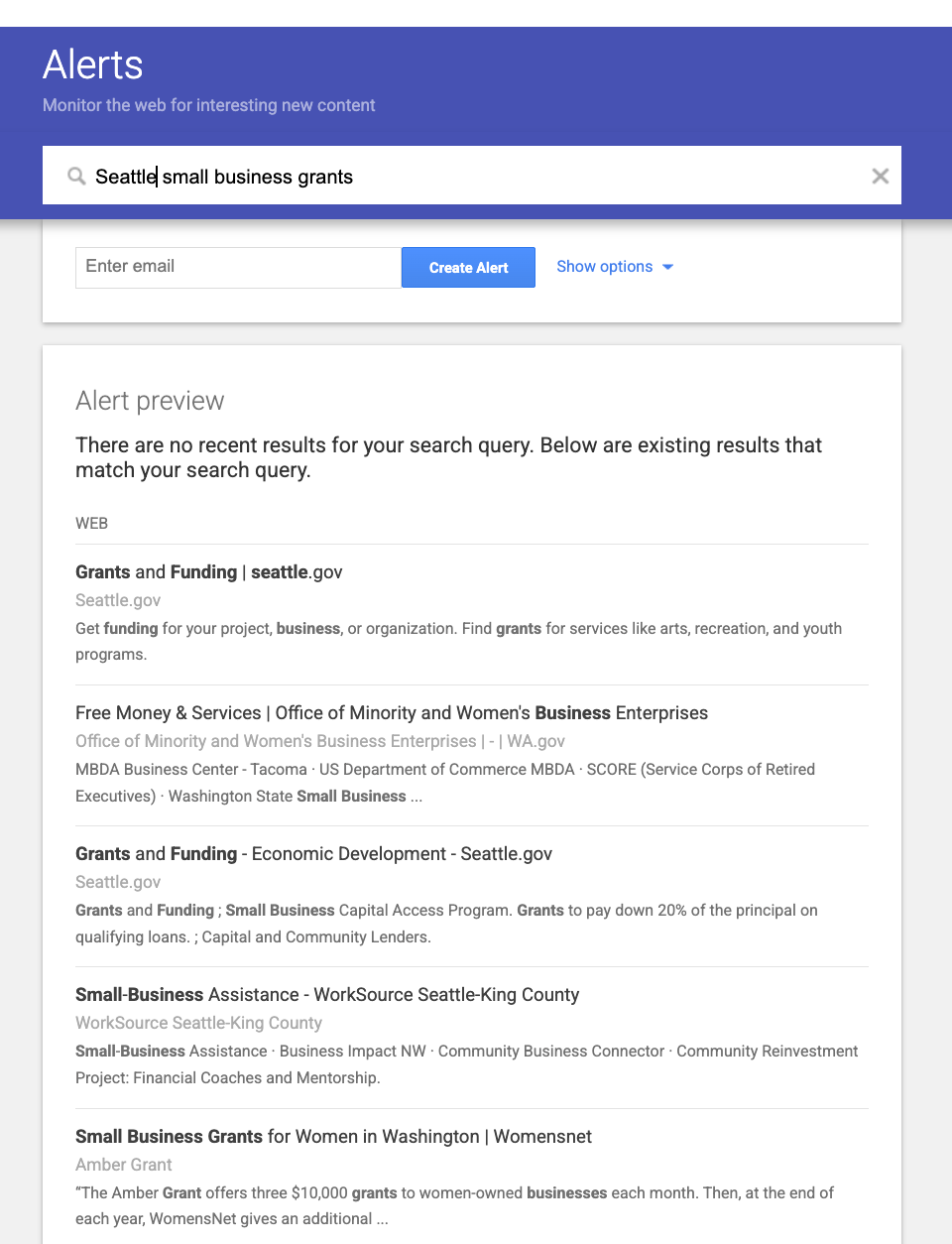Open Grants and Funding - Economic Development result
This screenshot has height=1244, width=952.
[x=313, y=854]
